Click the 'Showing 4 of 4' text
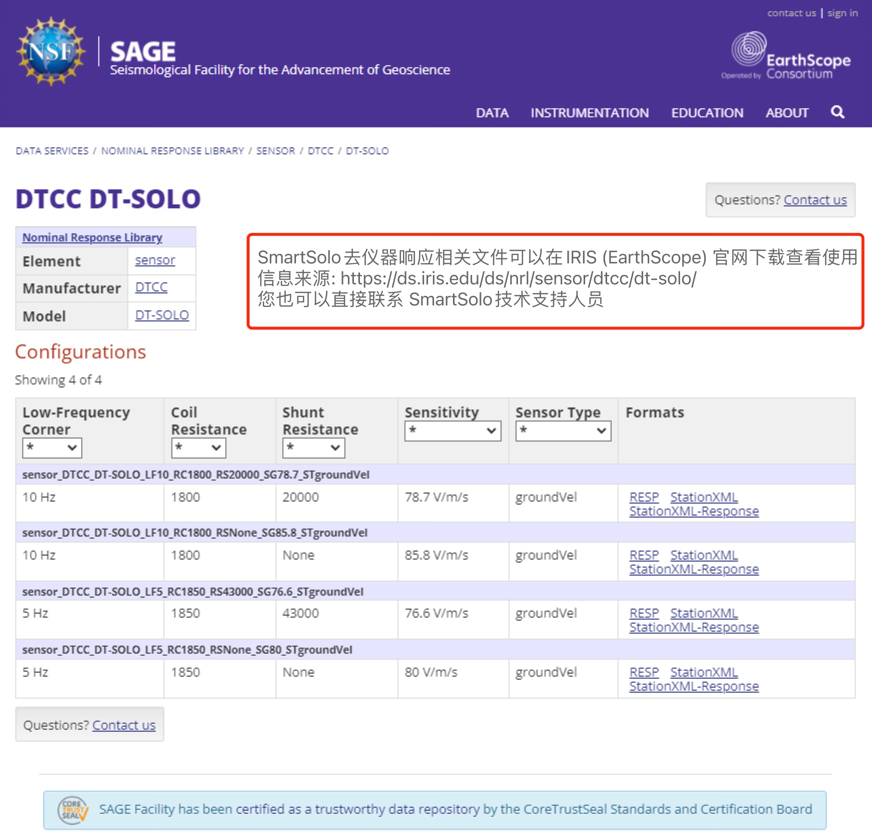Viewport: 872px width, 839px height. point(58,380)
